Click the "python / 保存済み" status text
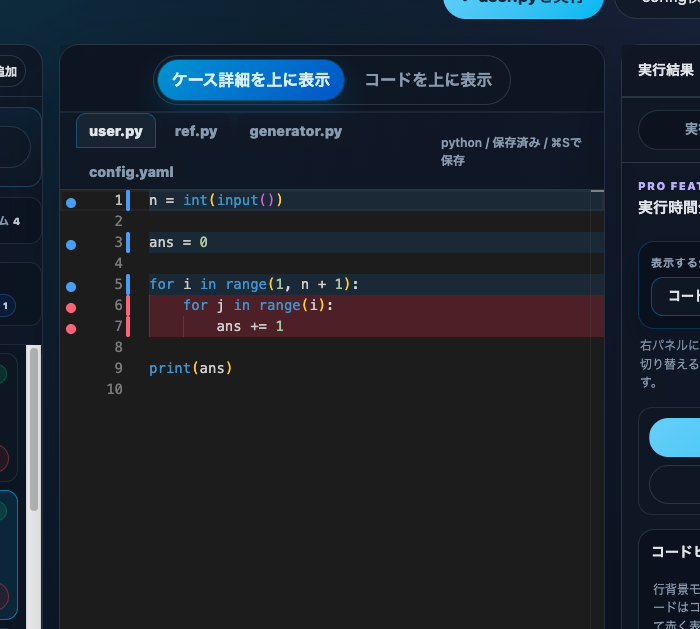The width and height of the screenshot is (700, 629). point(511,151)
